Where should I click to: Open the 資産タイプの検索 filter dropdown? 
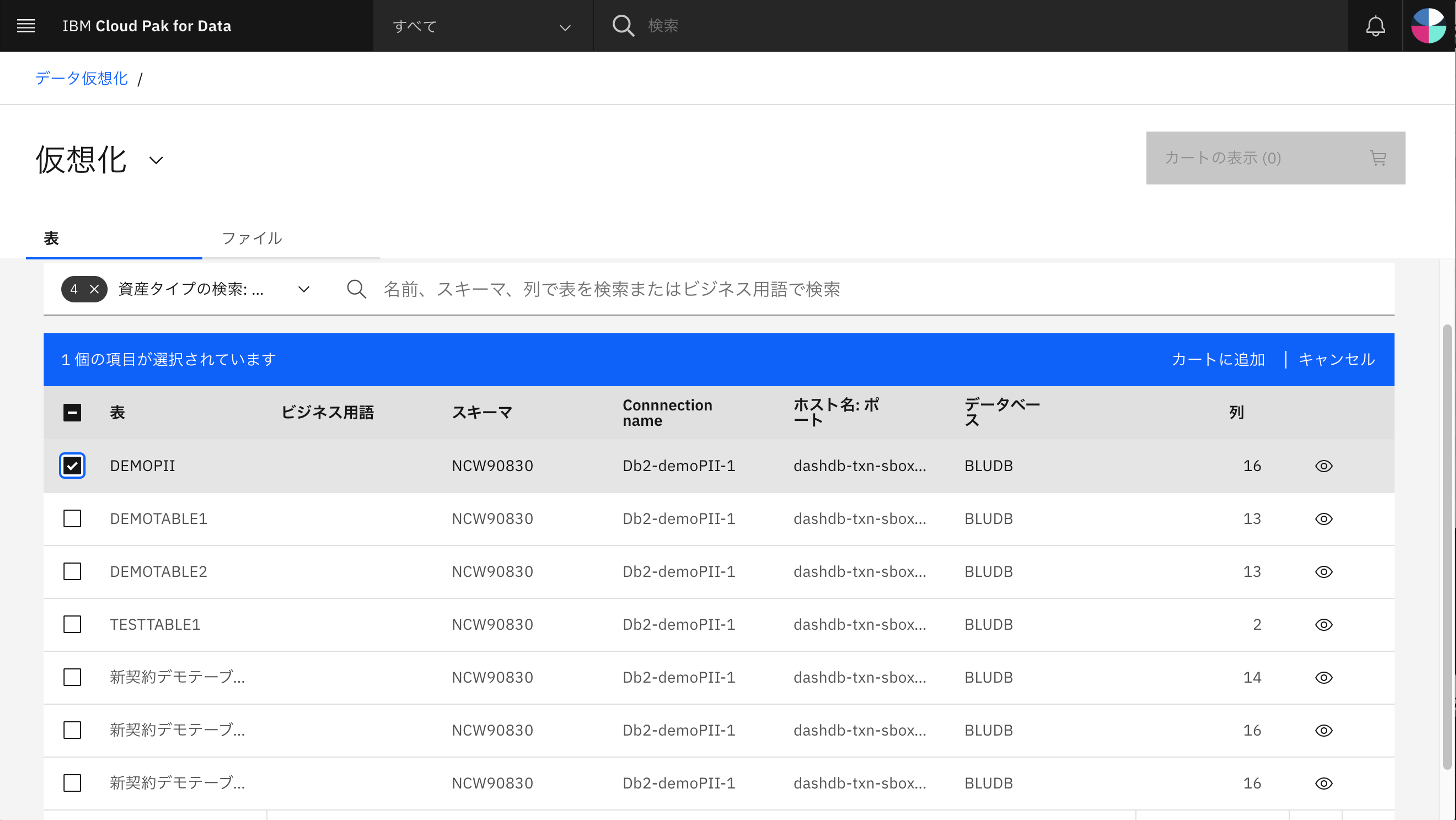(303, 289)
